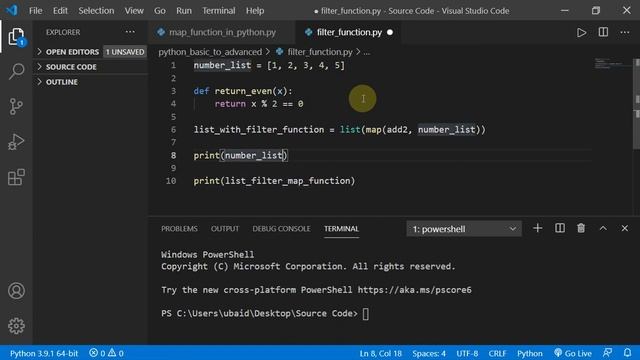Open the File menu

36,11
